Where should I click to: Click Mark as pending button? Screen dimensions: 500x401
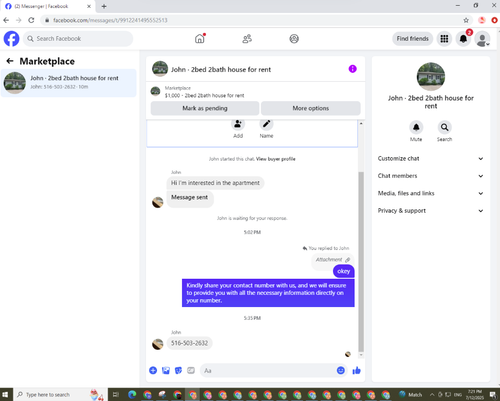205,108
